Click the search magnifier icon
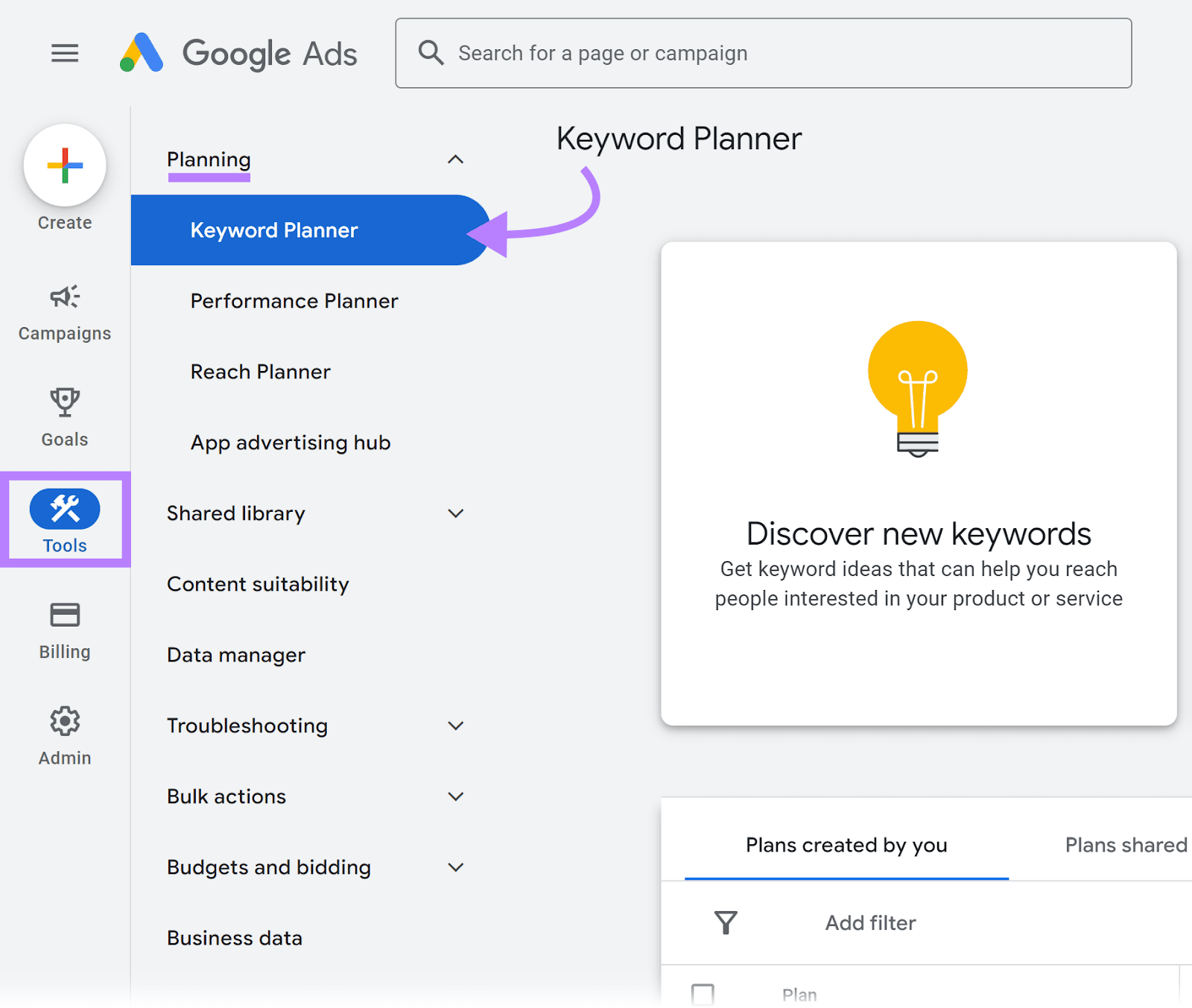This screenshot has width=1192, height=1008. tap(431, 52)
